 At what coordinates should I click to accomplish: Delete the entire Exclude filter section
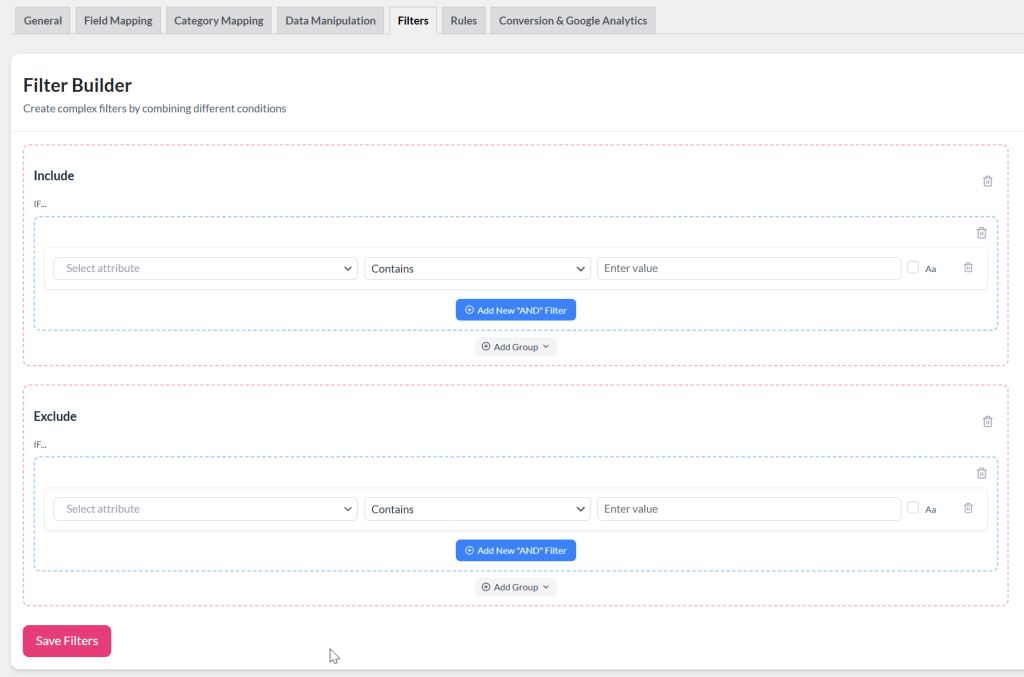[x=987, y=421]
